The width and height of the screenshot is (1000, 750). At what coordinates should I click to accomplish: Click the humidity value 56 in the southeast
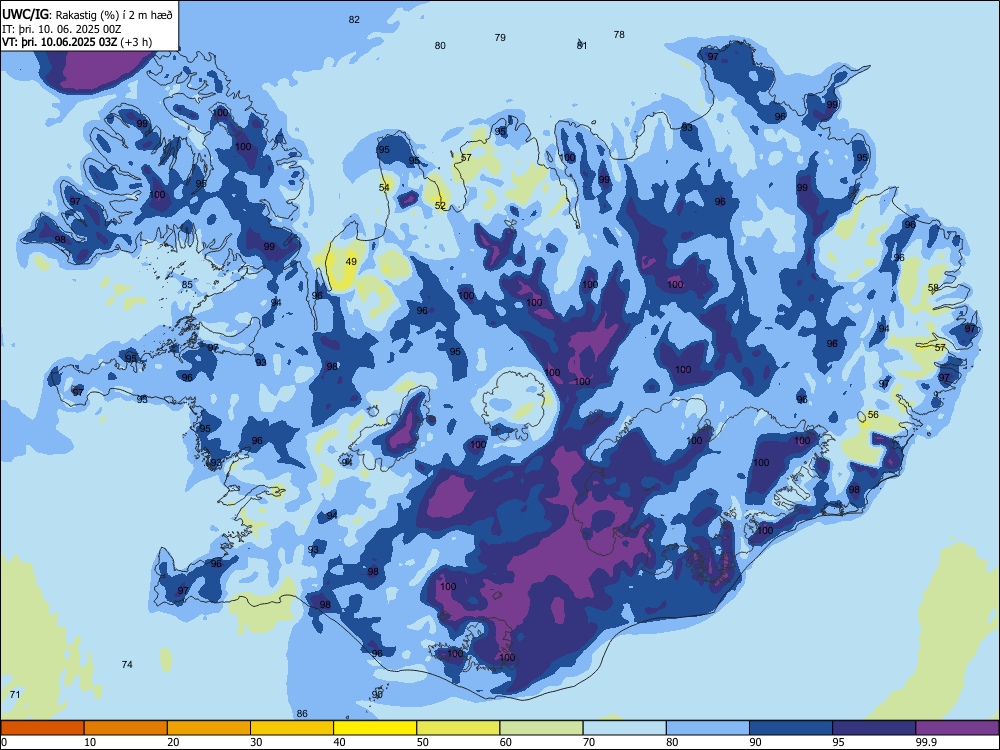tap(873, 415)
